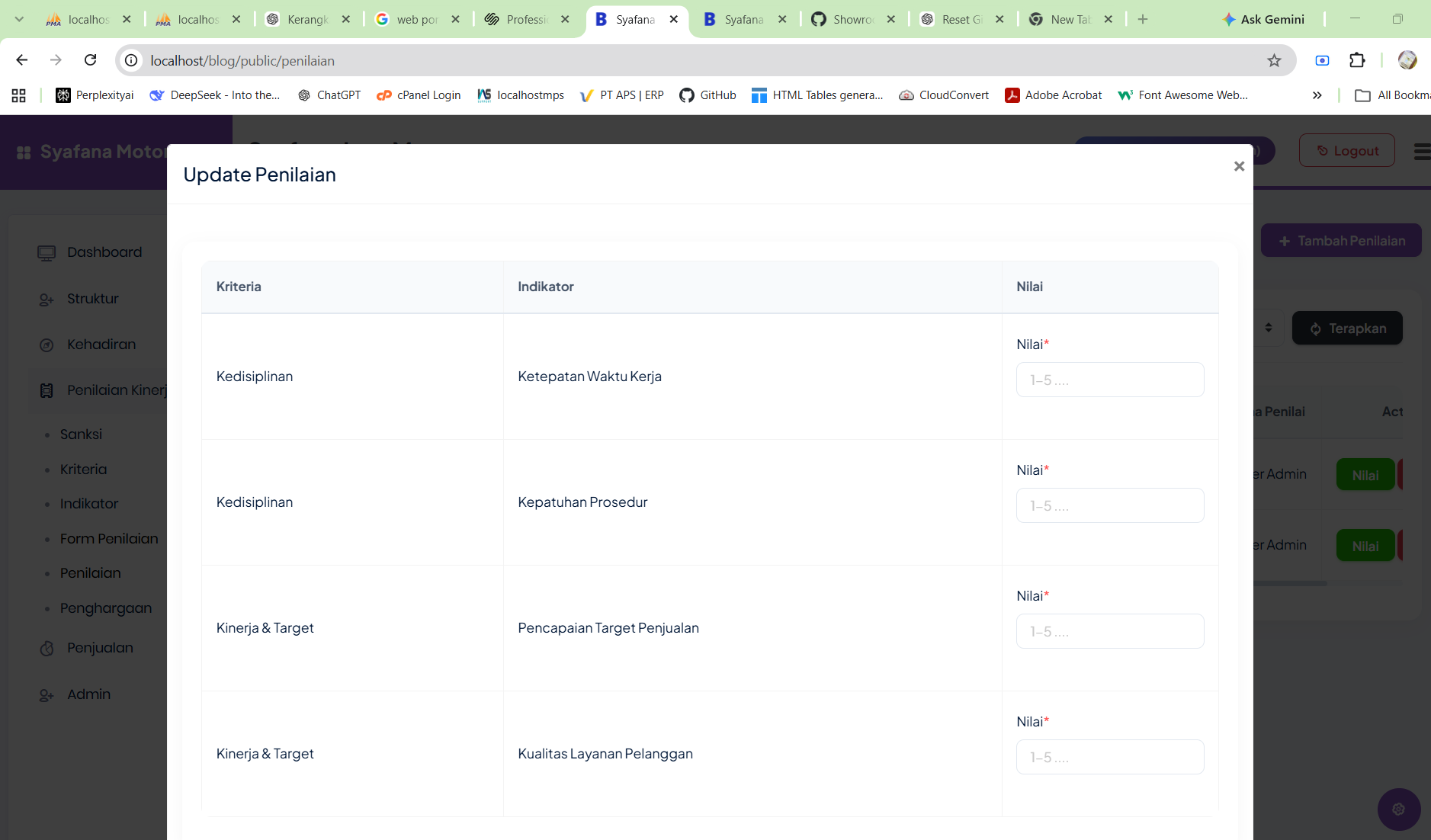Open the CloudConvert bookmark

coord(944,95)
